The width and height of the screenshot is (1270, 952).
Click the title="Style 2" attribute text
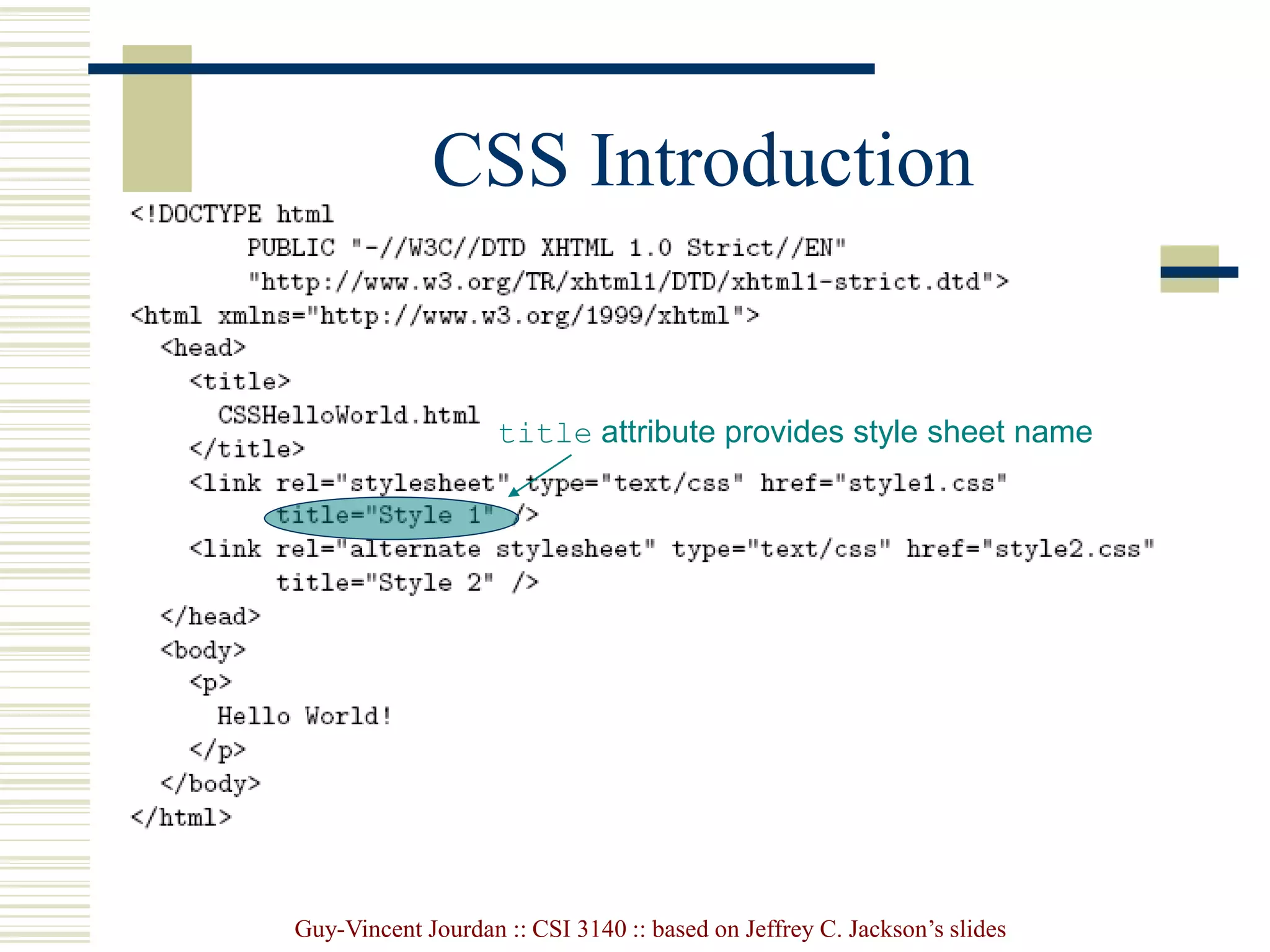[x=384, y=583]
